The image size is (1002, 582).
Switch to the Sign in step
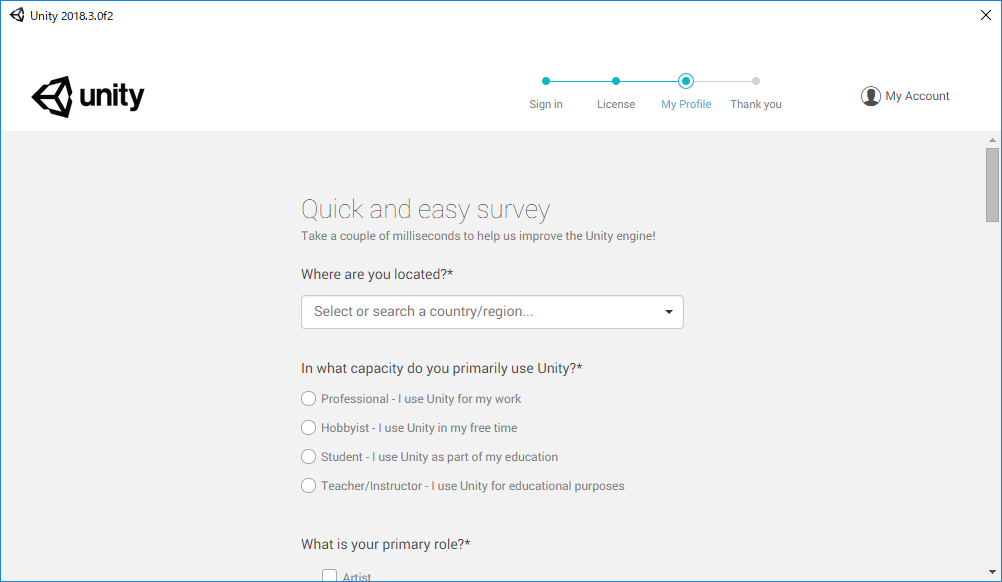click(545, 104)
